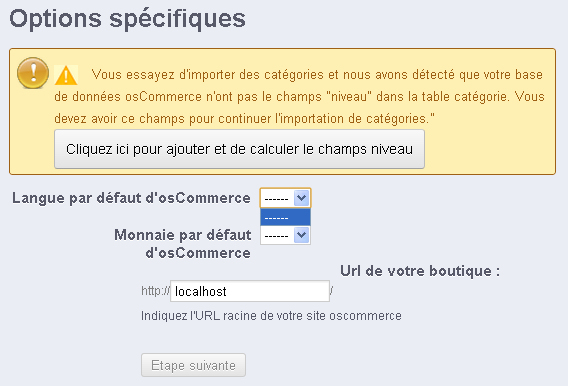Click 'Cliquez ici pour ajouter et de calculer le champs niveau'
The width and height of the screenshot is (568, 386).
[239, 149]
